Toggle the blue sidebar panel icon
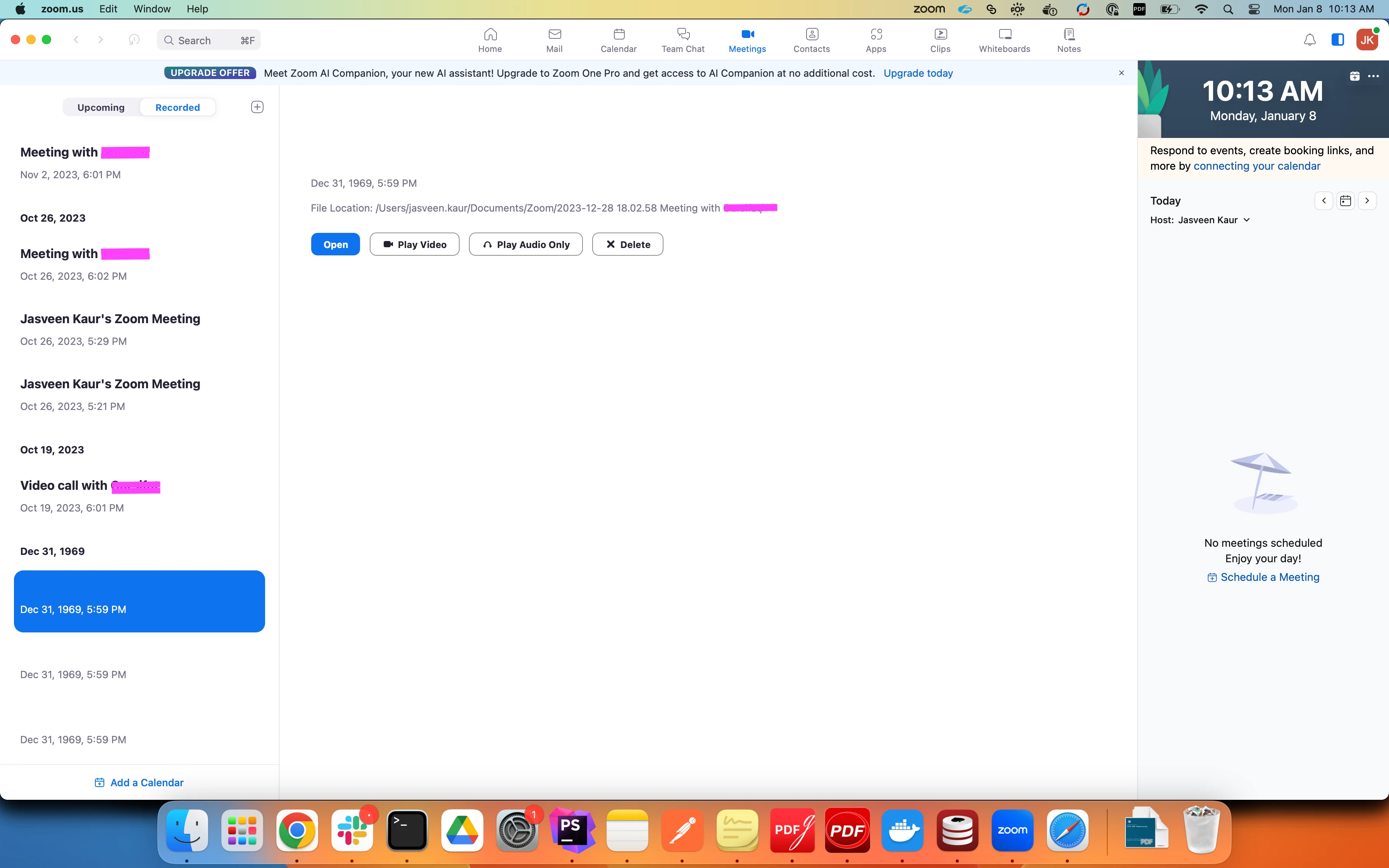This screenshot has width=1389, height=868. (1337, 40)
